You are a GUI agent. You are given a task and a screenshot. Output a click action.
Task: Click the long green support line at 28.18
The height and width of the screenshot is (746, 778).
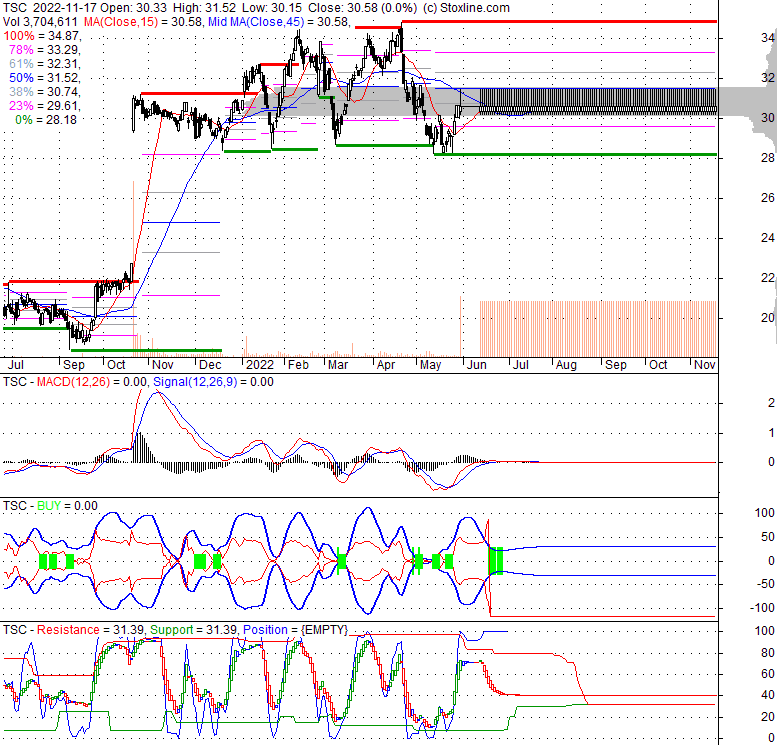click(x=576, y=155)
